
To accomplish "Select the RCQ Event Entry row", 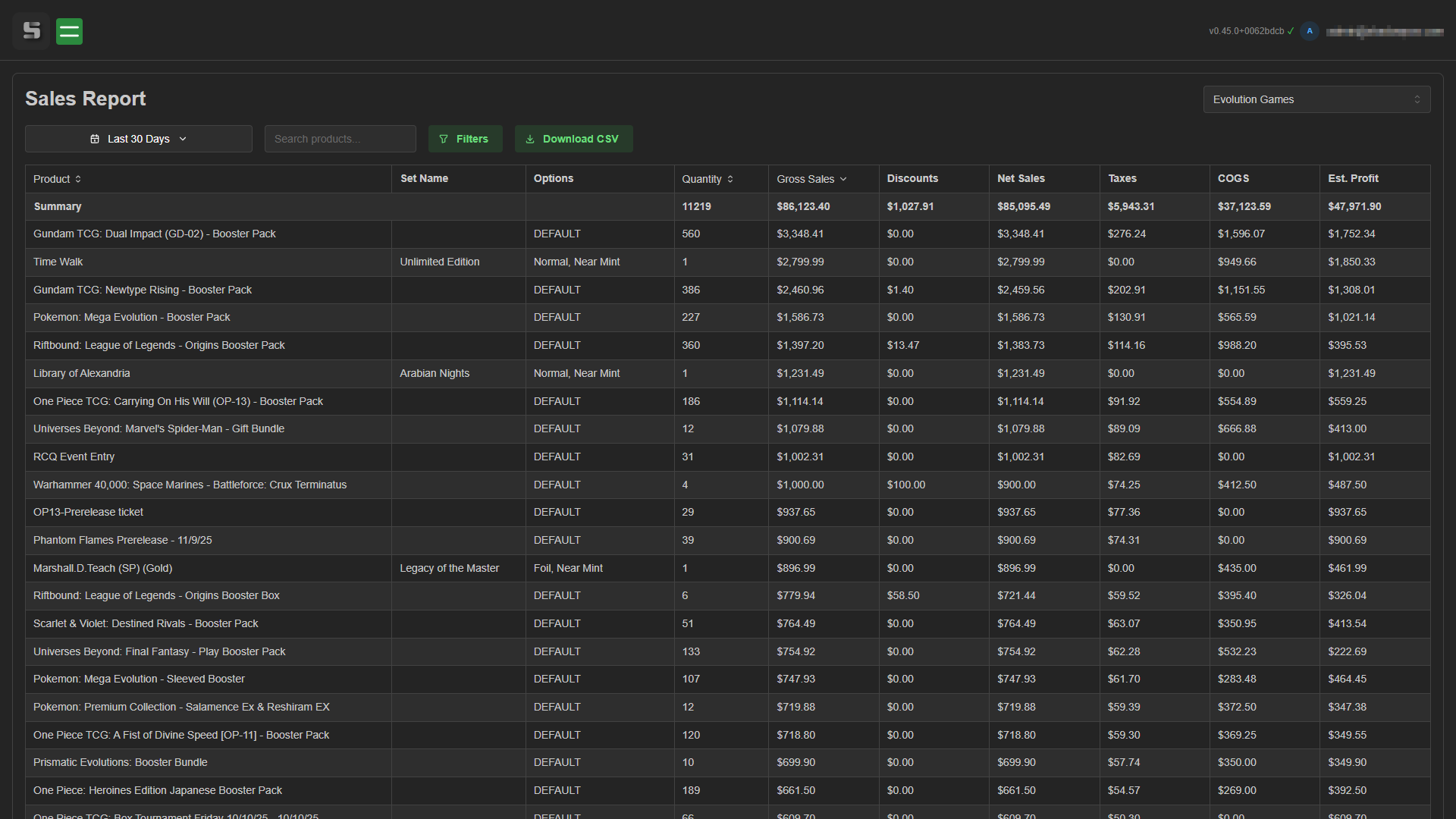I will [x=74, y=457].
